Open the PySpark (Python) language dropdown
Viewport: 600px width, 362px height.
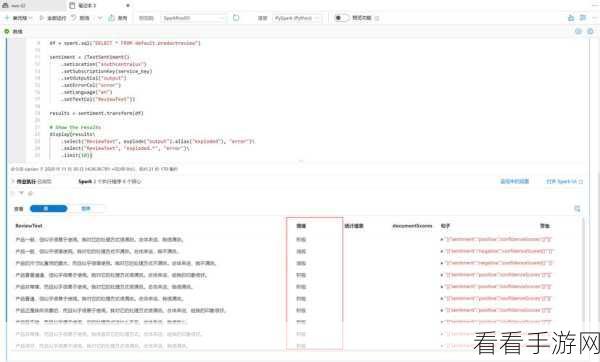[297, 18]
